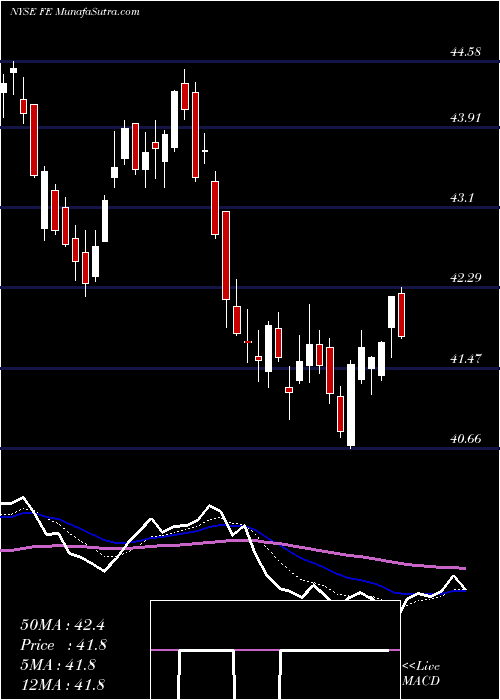The width and height of the screenshot is (500, 700).
Task: Click the Price : 41.8 readout
Action: tap(63, 645)
